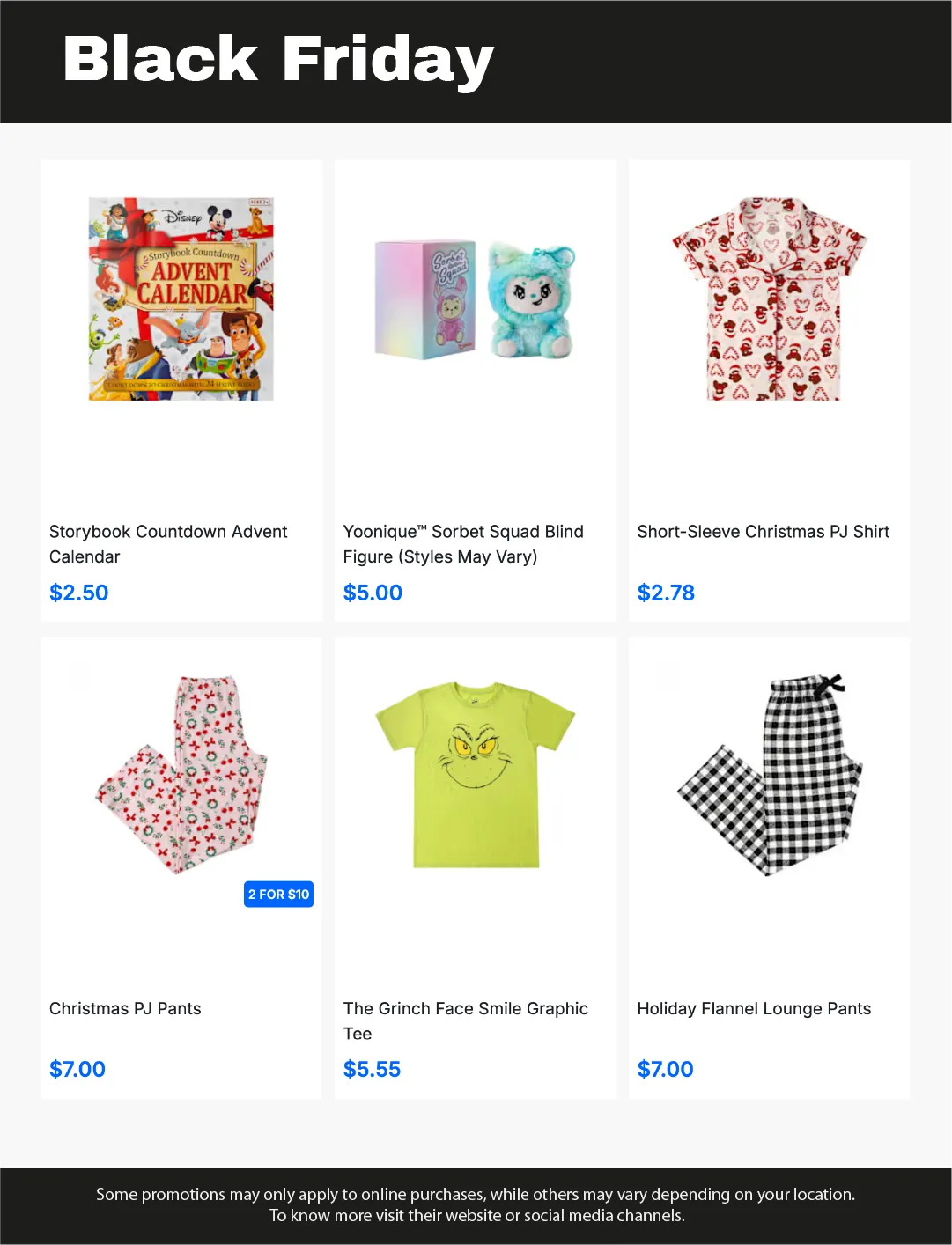Select the Christmas PJ Pants product image
Screen dimensions: 952x1245
point(181,775)
